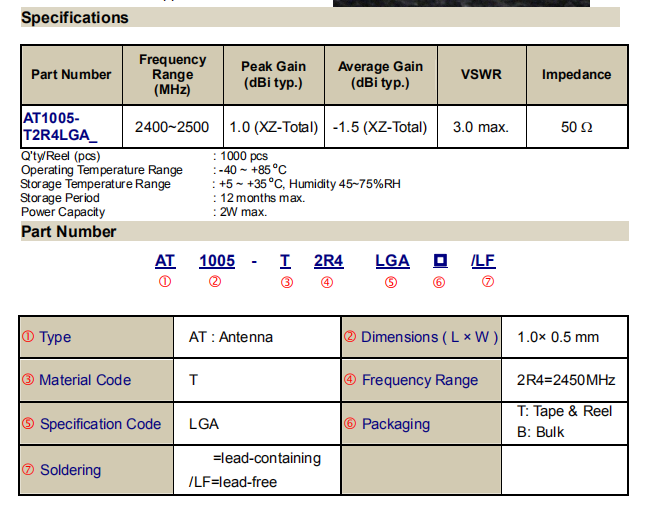Click the 'Specifications' section heading
The width and height of the screenshot is (651, 509).
coord(75,18)
